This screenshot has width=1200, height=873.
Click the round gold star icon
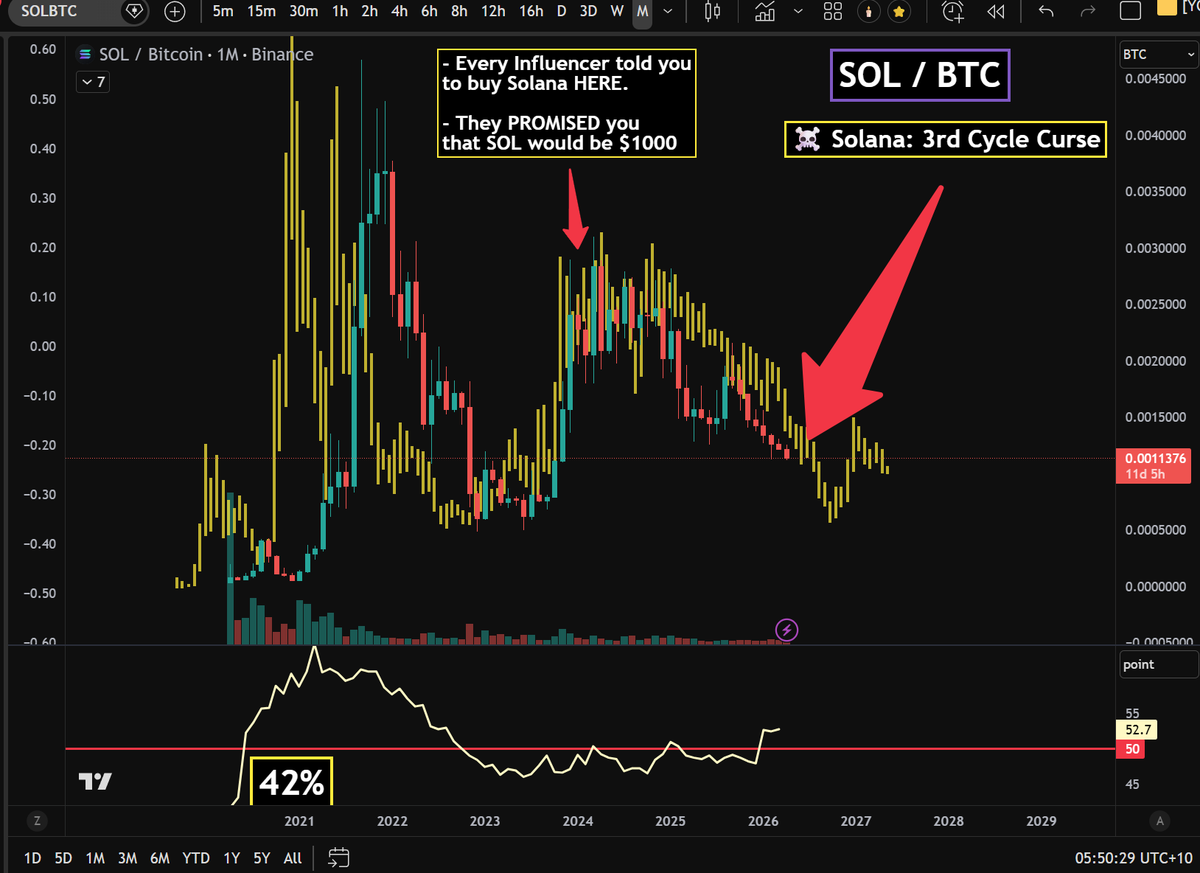click(x=899, y=12)
